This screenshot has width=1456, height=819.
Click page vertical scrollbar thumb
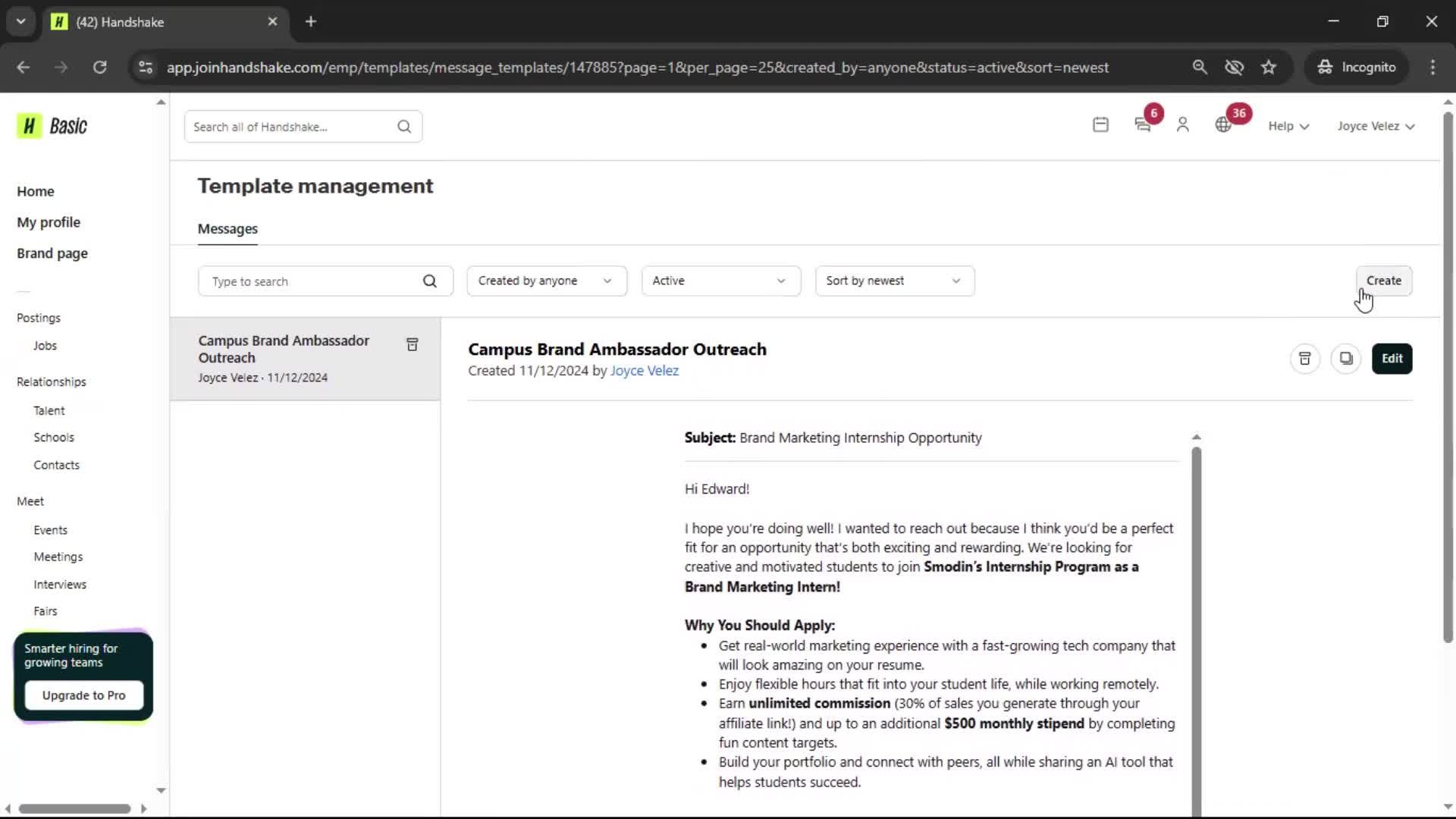pyautogui.click(x=1448, y=378)
